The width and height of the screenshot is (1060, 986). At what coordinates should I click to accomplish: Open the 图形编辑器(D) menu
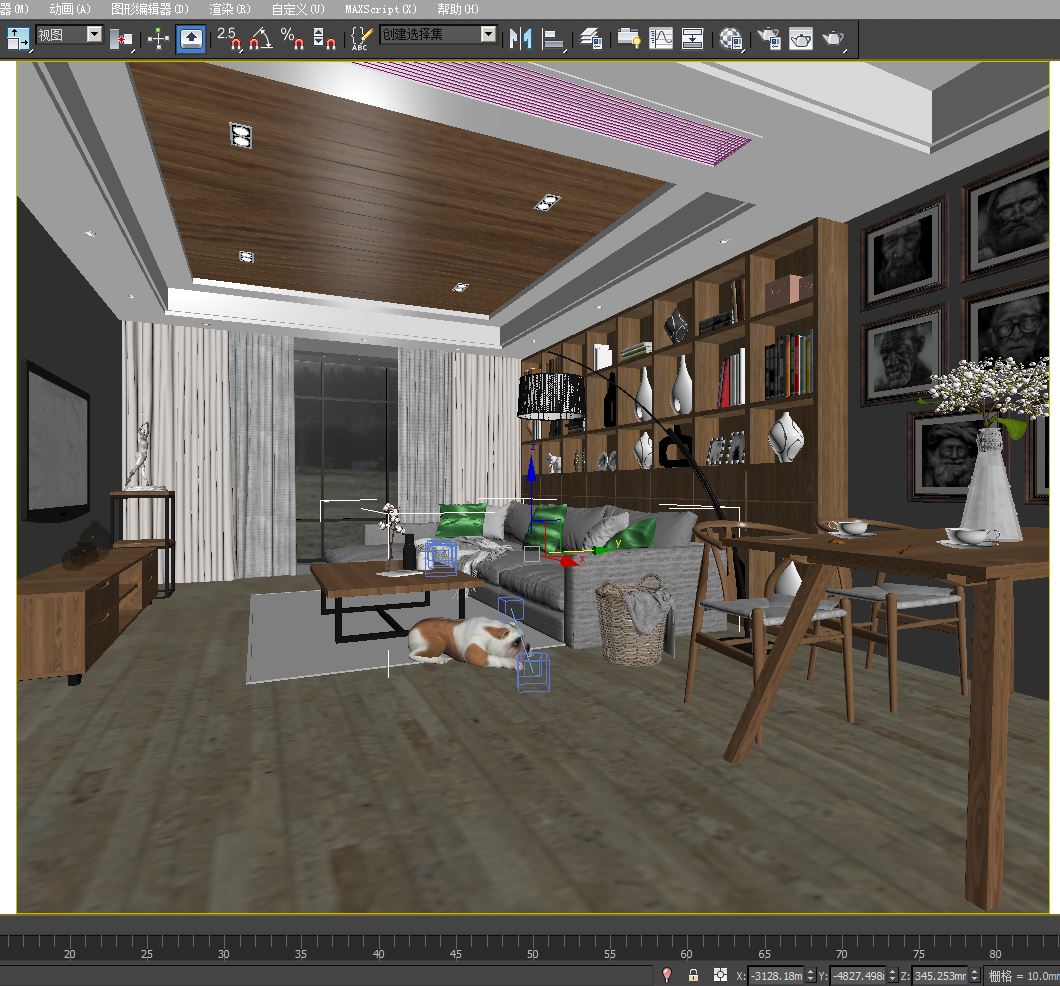tap(150, 9)
